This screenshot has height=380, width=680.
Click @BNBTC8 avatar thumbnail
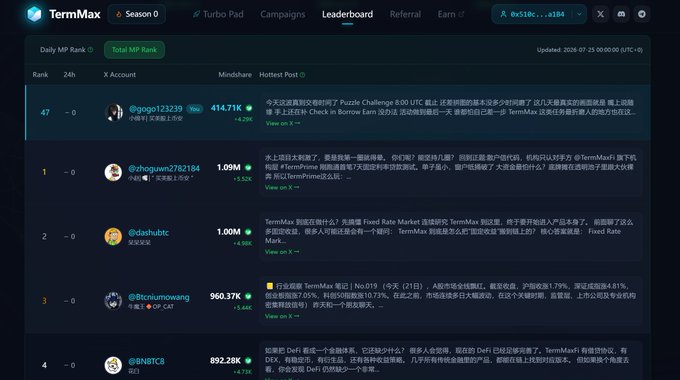coord(113,365)
